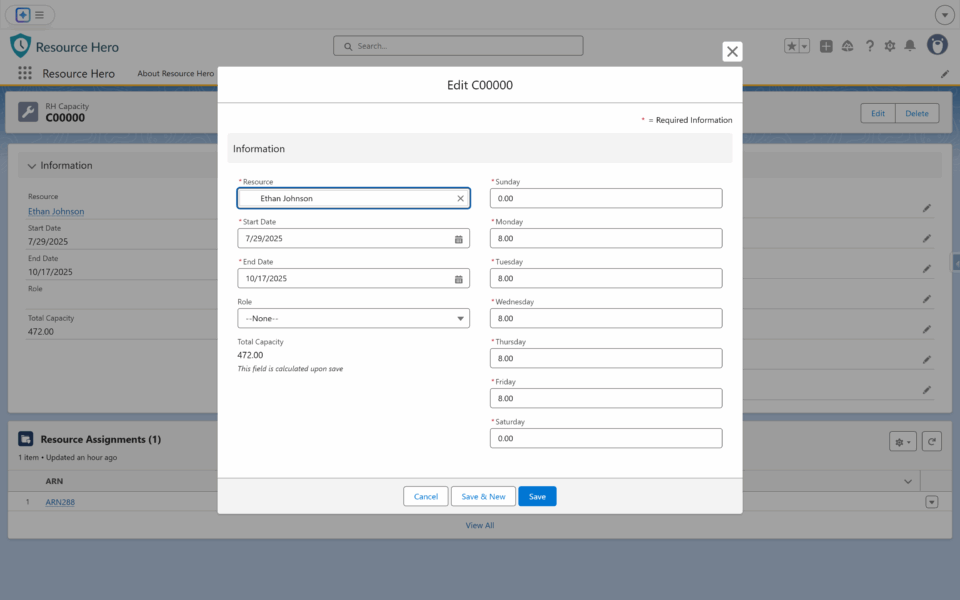The width and height of the screenshot is (960, 600).
Task: Click the Wednesday hours field
Action: tap(606, 318)
